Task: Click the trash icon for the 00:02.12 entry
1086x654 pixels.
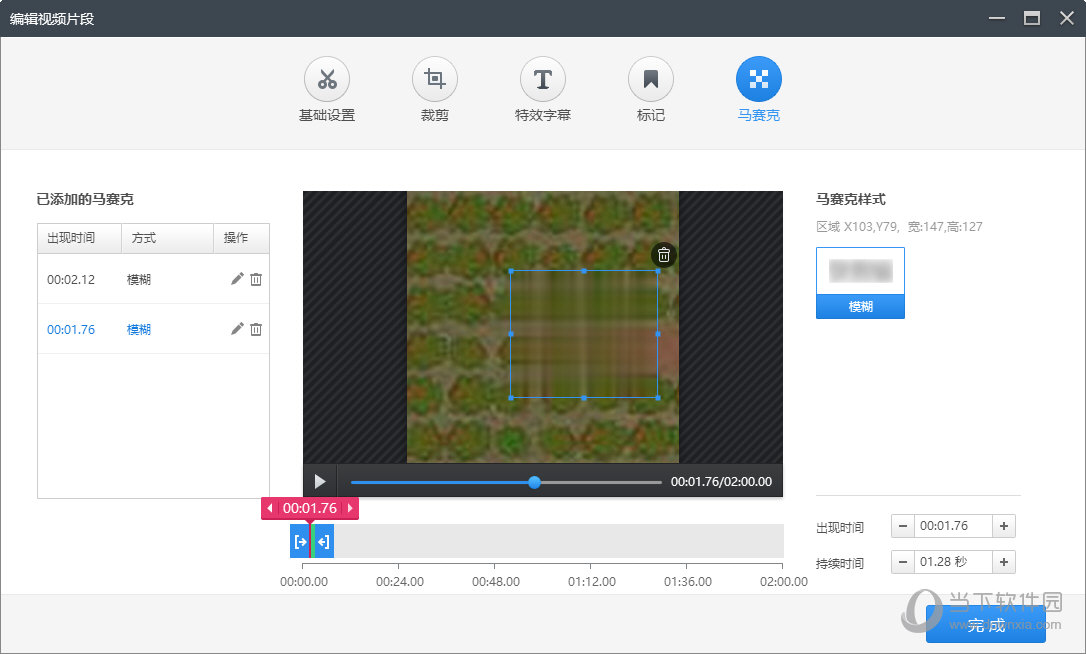Action: click(256, 279)
